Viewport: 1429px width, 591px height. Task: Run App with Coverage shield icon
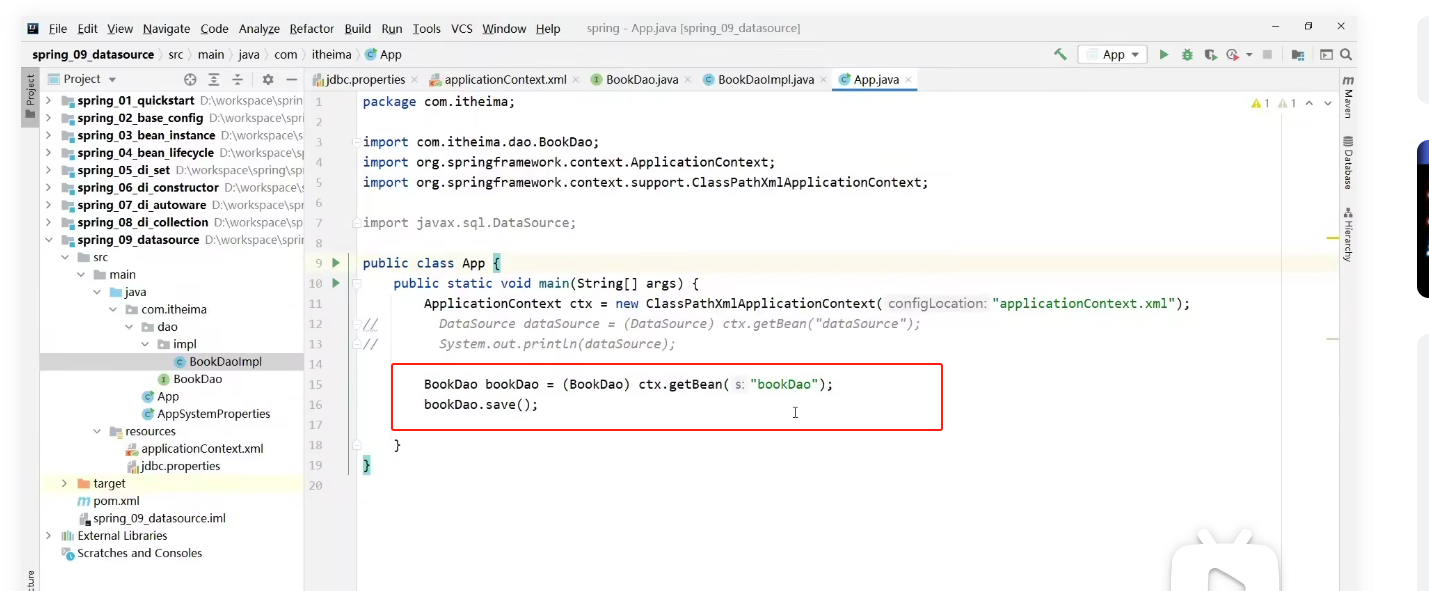[1210, 55]
